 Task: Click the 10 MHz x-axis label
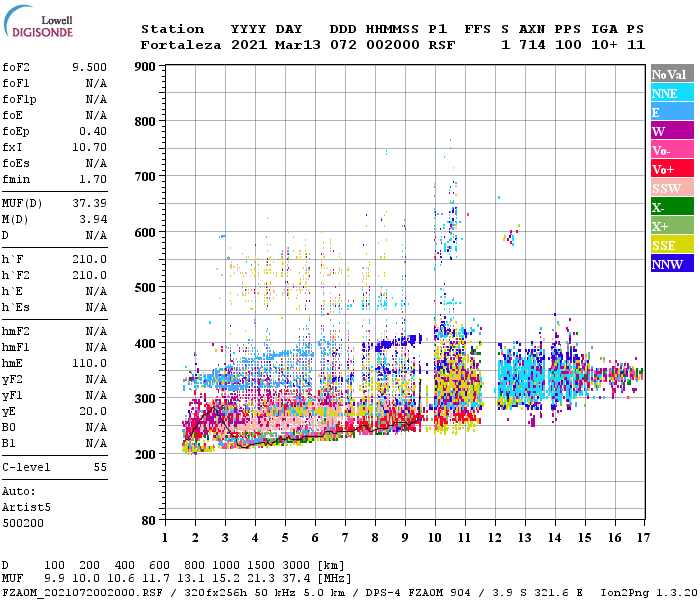[x=435, y=538]
